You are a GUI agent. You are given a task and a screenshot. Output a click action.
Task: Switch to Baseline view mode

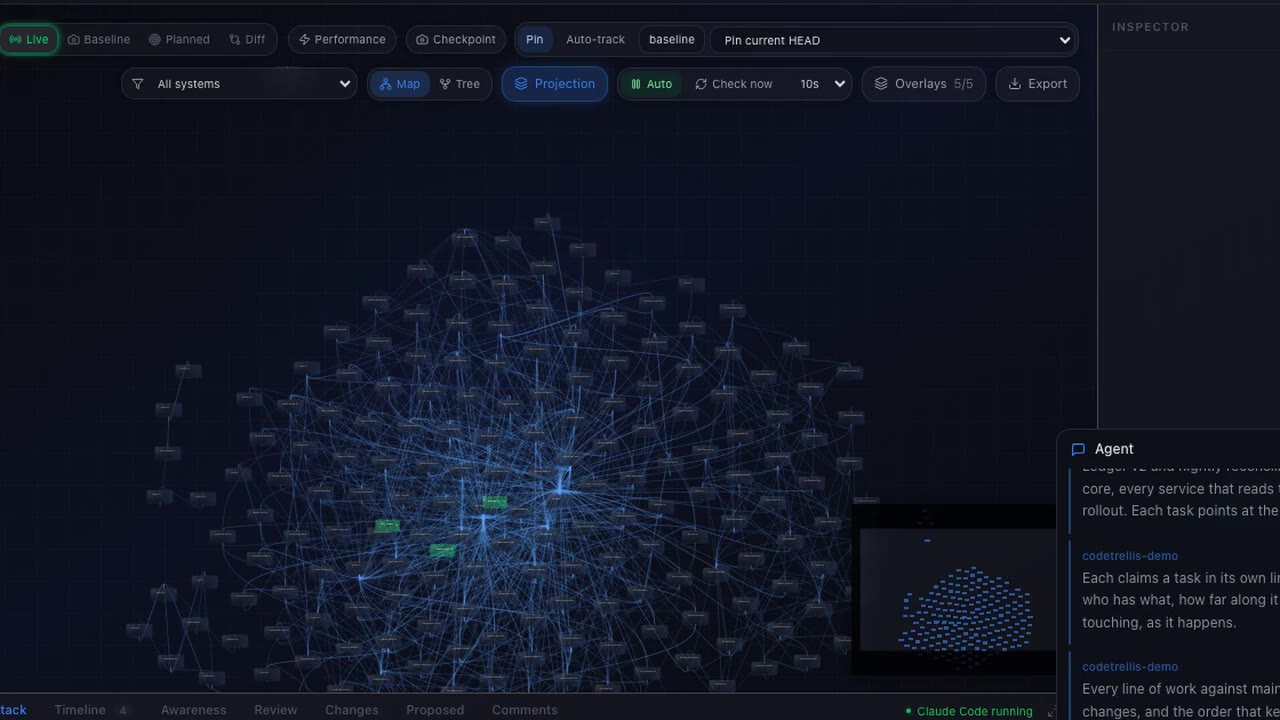click(99, 39)
